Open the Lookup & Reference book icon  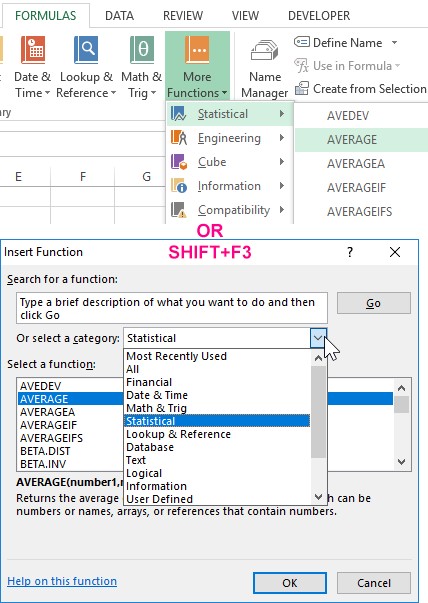(86, 50)
